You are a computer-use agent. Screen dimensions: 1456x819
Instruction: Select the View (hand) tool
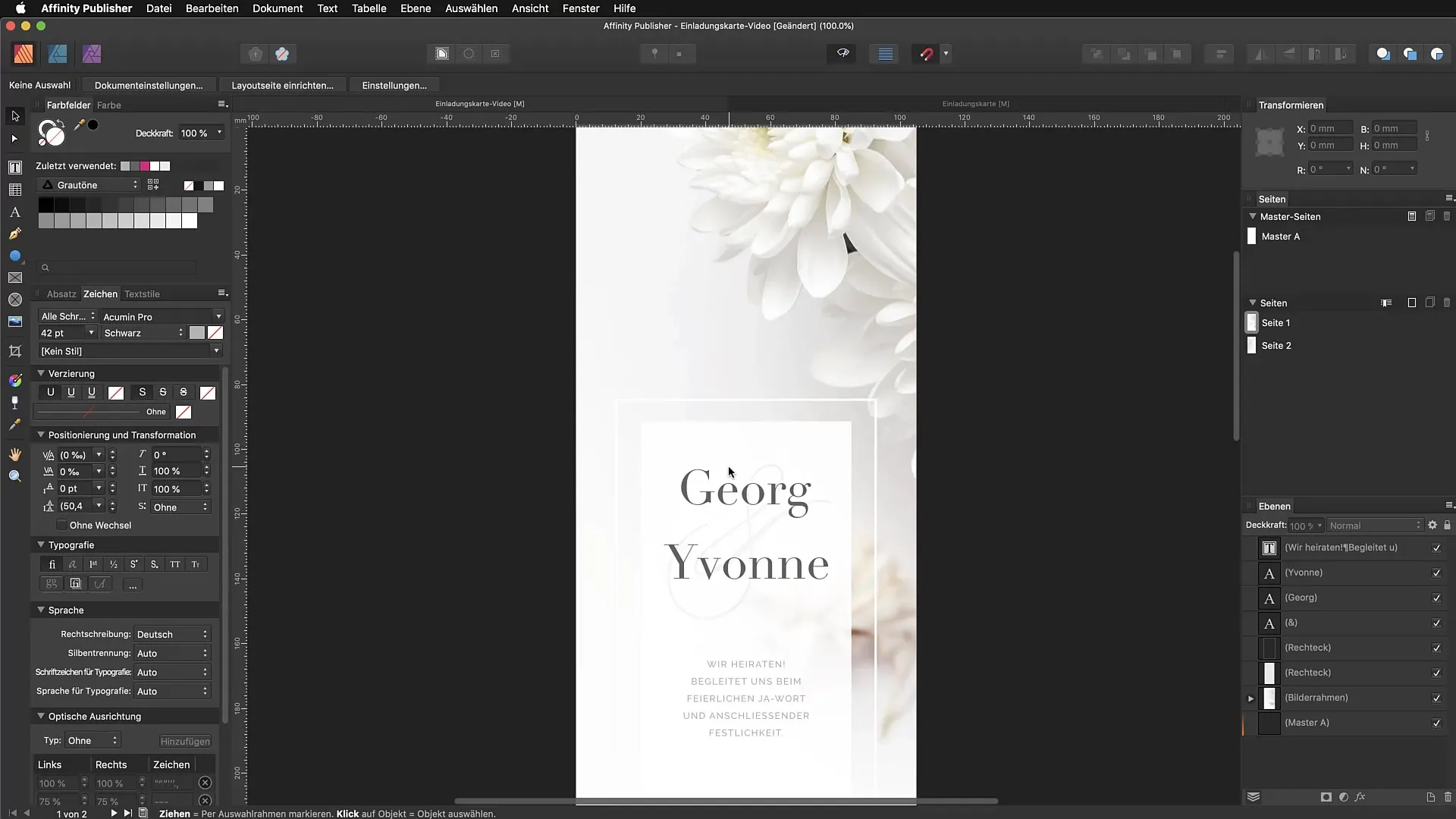point(15,454)
